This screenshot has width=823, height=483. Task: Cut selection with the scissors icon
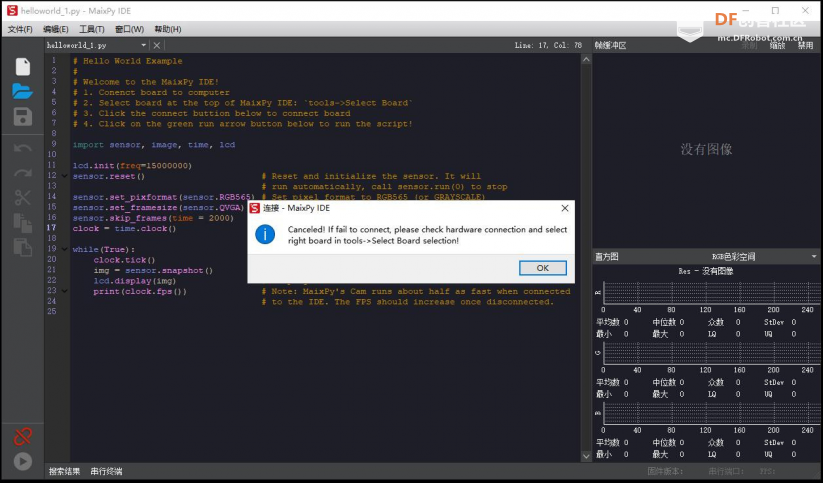(x=23, y=197)
